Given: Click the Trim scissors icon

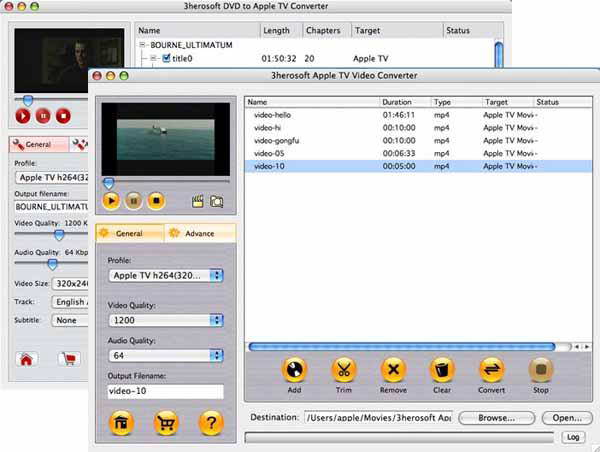Looking at the screenshot, I should point(343,371).
